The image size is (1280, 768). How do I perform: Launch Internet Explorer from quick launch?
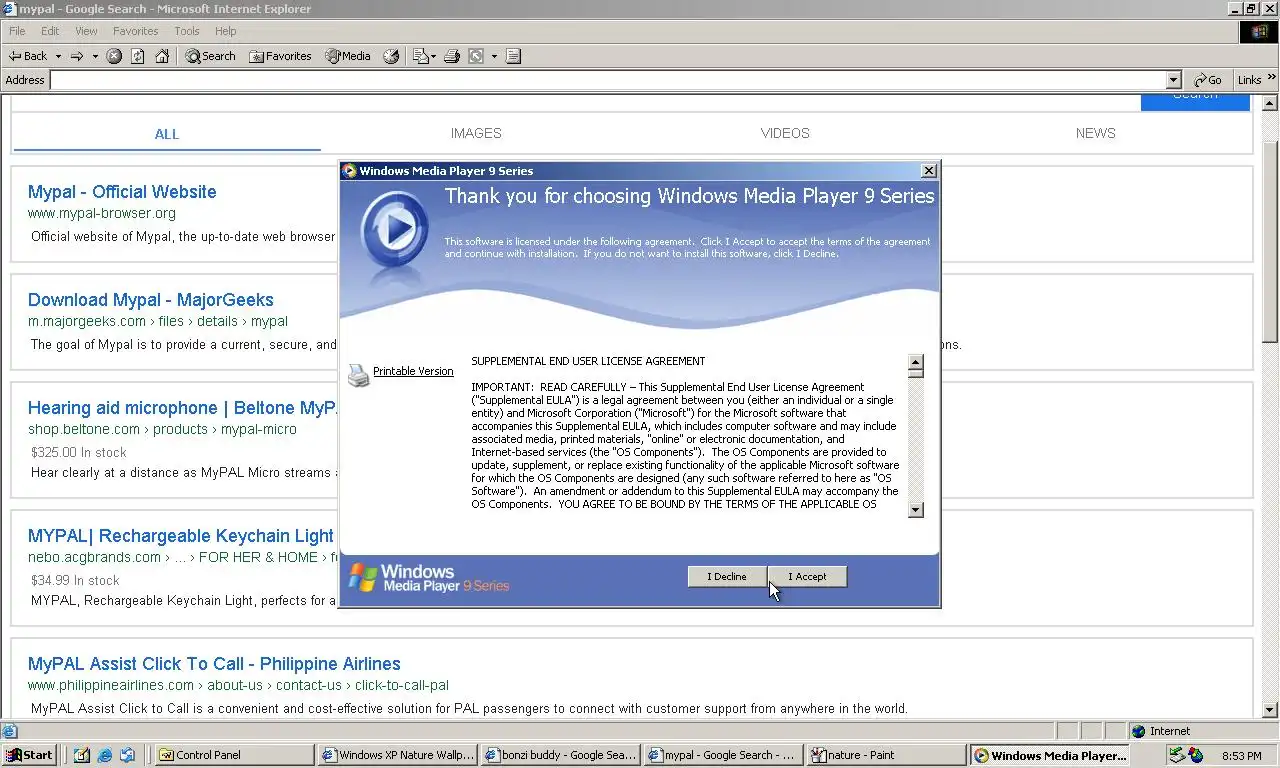pyautogui.click(x=105, y=755)
